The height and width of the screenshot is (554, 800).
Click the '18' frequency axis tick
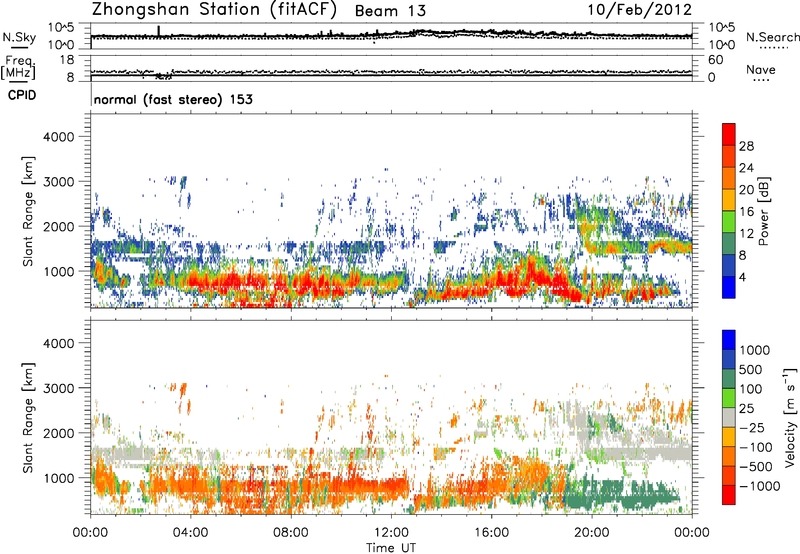(67, 60)
